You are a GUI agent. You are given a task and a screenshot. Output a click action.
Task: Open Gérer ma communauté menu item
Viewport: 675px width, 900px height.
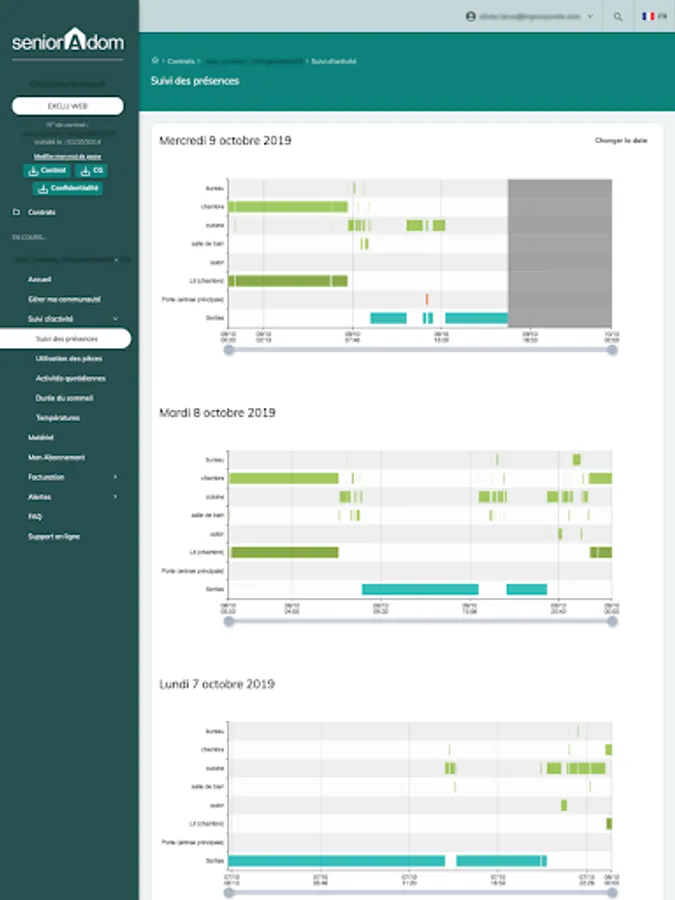(64, 299)
